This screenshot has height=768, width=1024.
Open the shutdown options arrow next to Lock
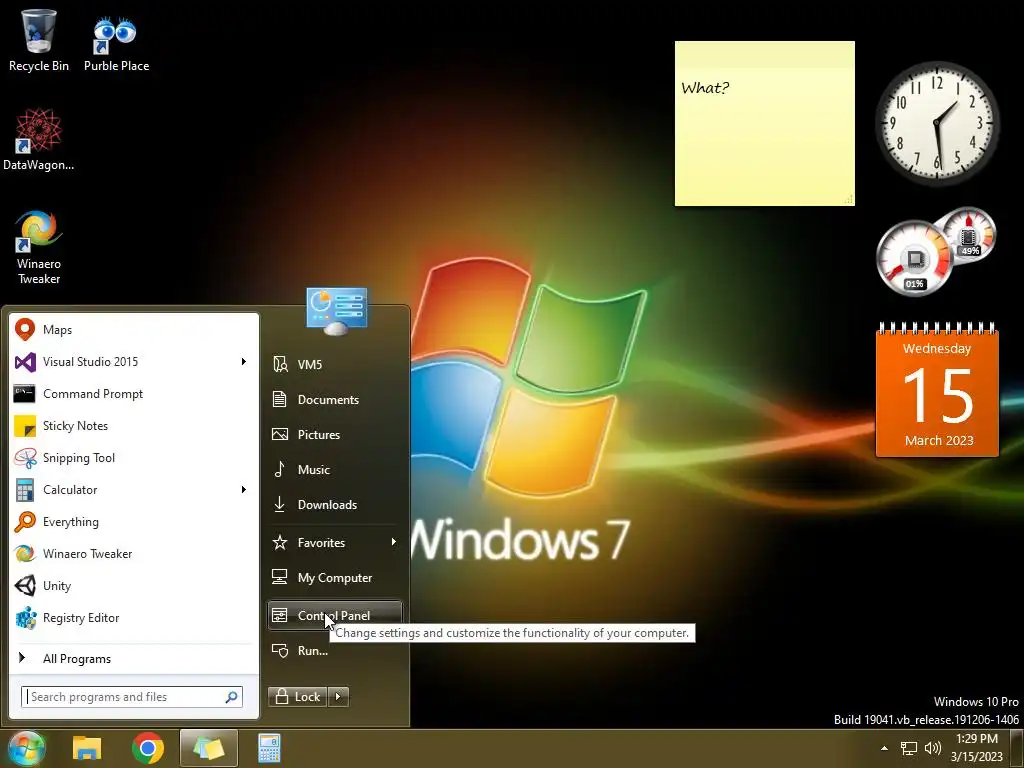point(338,697)
